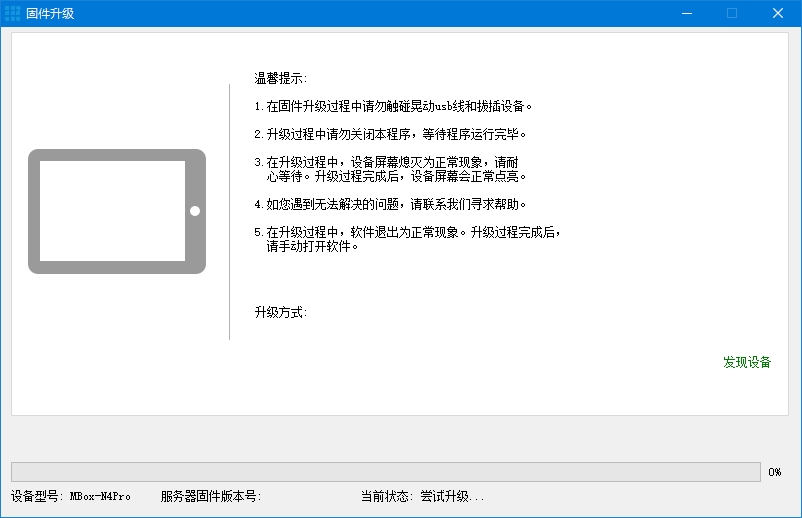Screen dimensions: 802x518
Task: Click the gray tablet device illustration
Action: [117, 211]
